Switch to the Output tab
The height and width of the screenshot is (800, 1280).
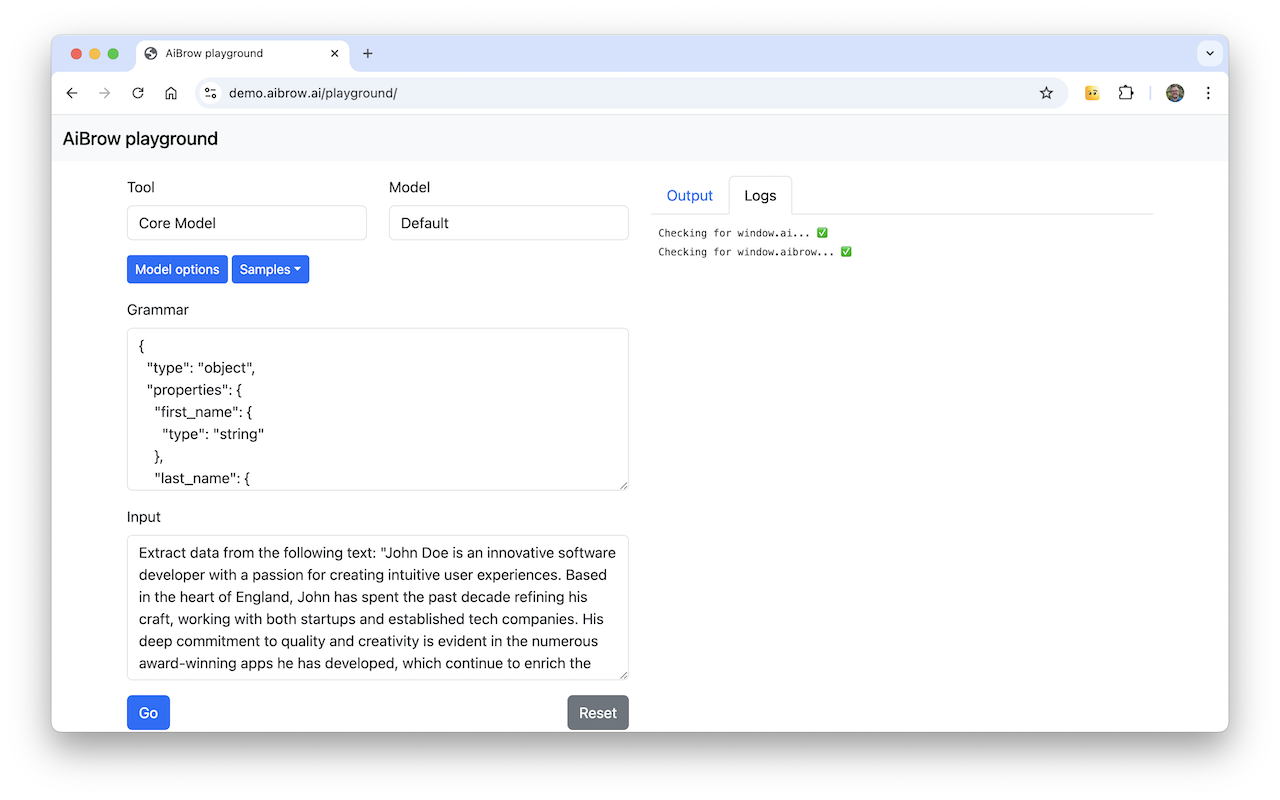point(690,195)
